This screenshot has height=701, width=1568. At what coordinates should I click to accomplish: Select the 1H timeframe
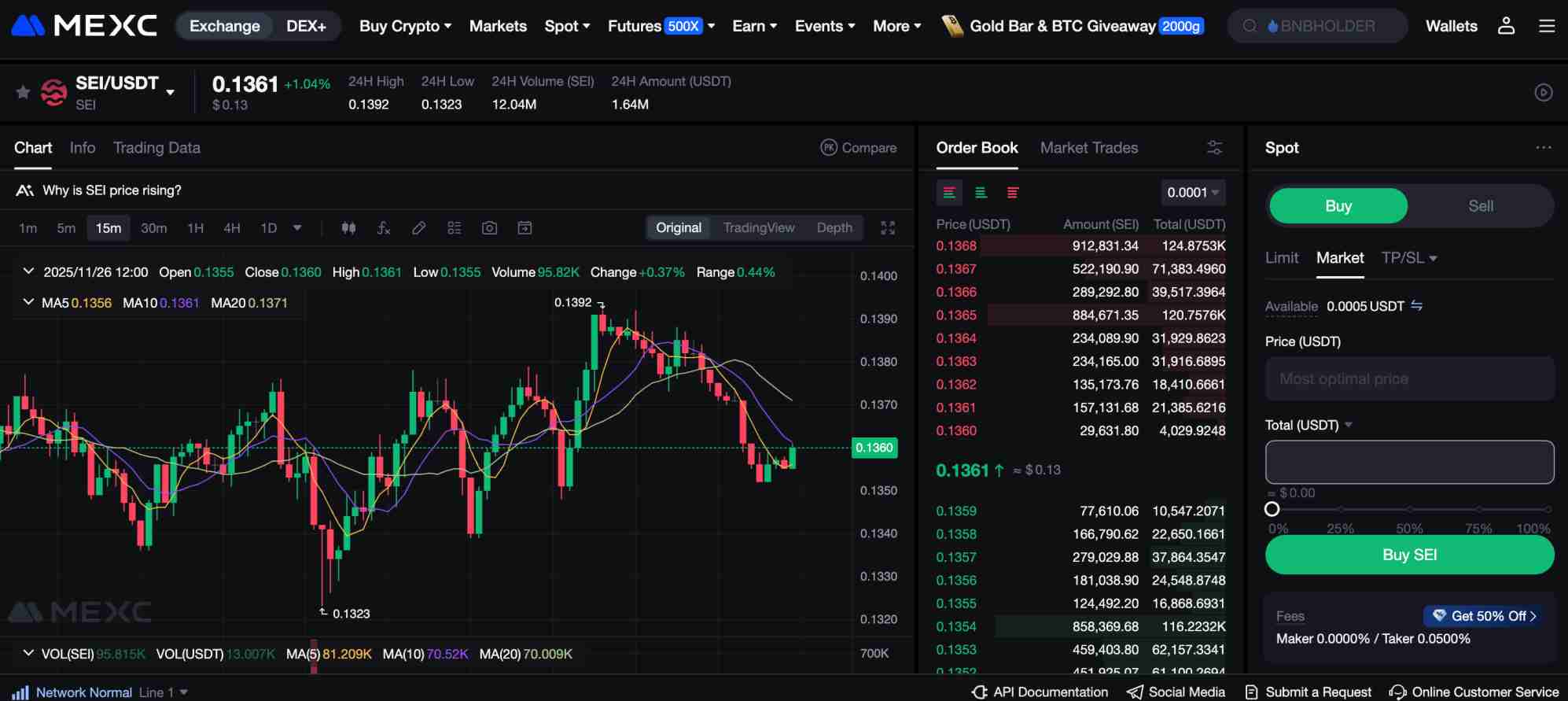click(195, 228)
